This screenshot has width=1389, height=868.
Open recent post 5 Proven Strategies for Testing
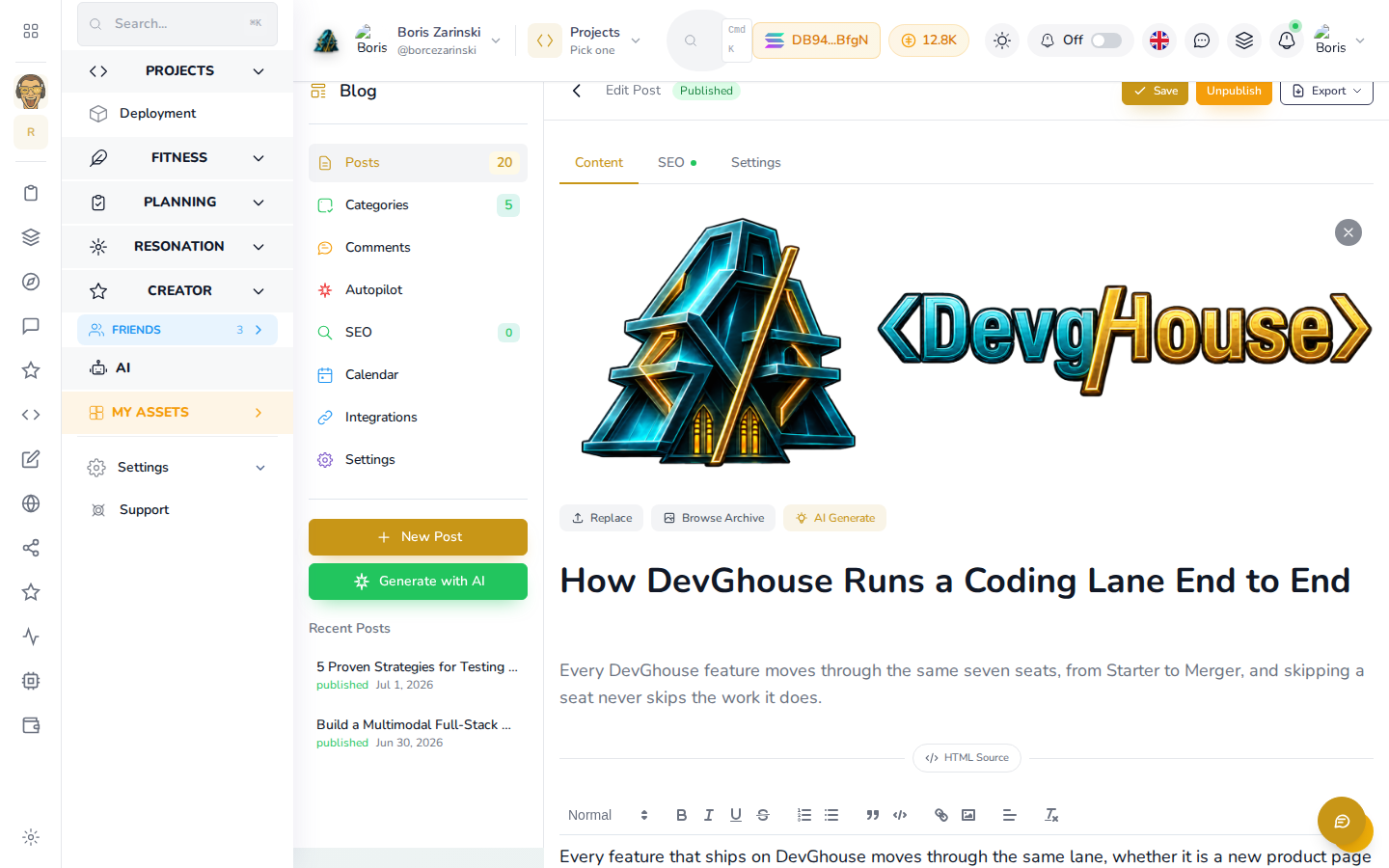[418, 675]
